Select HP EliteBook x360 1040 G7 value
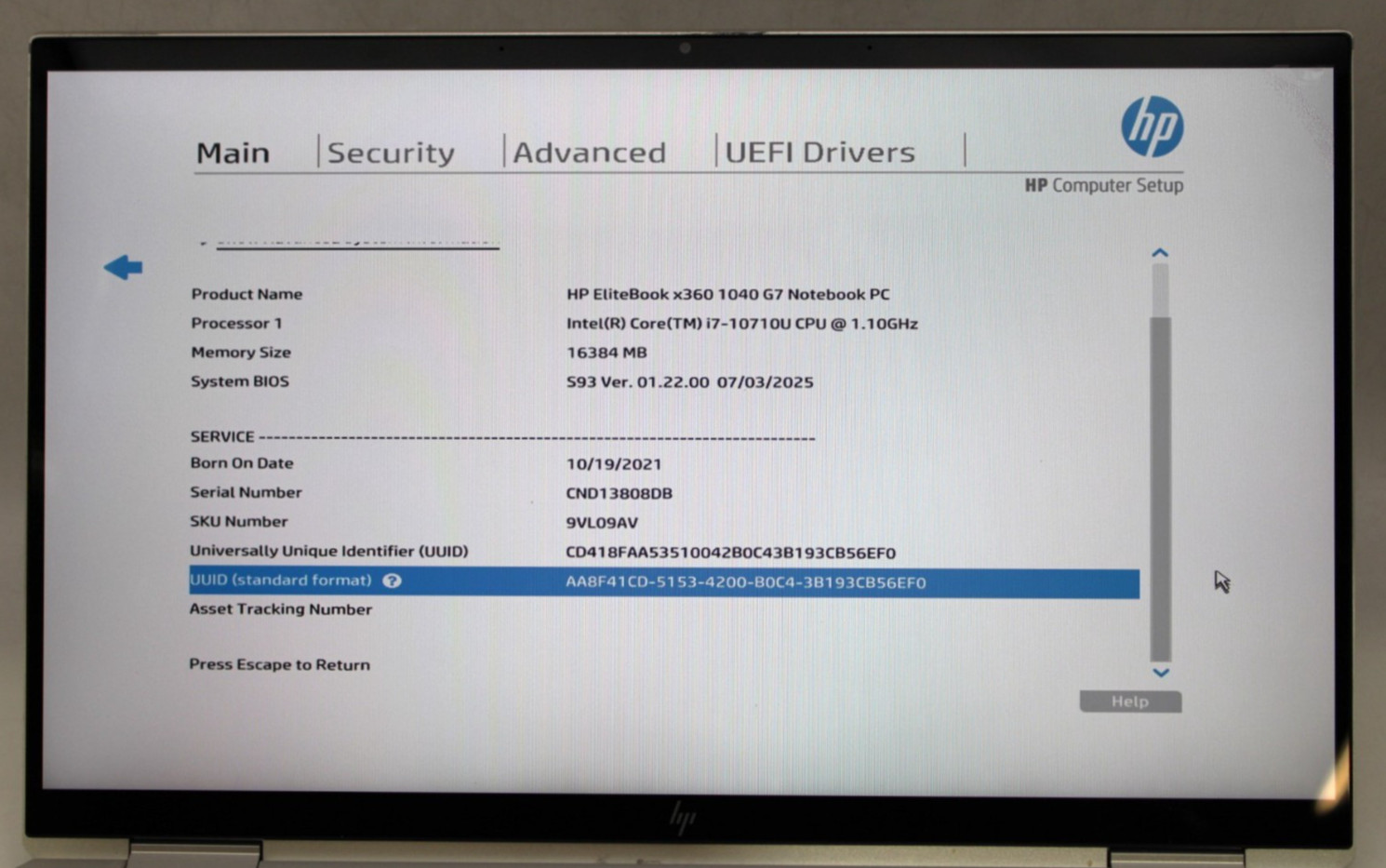The height and width of the screenshot is (868, 1386). click(727, 294)
